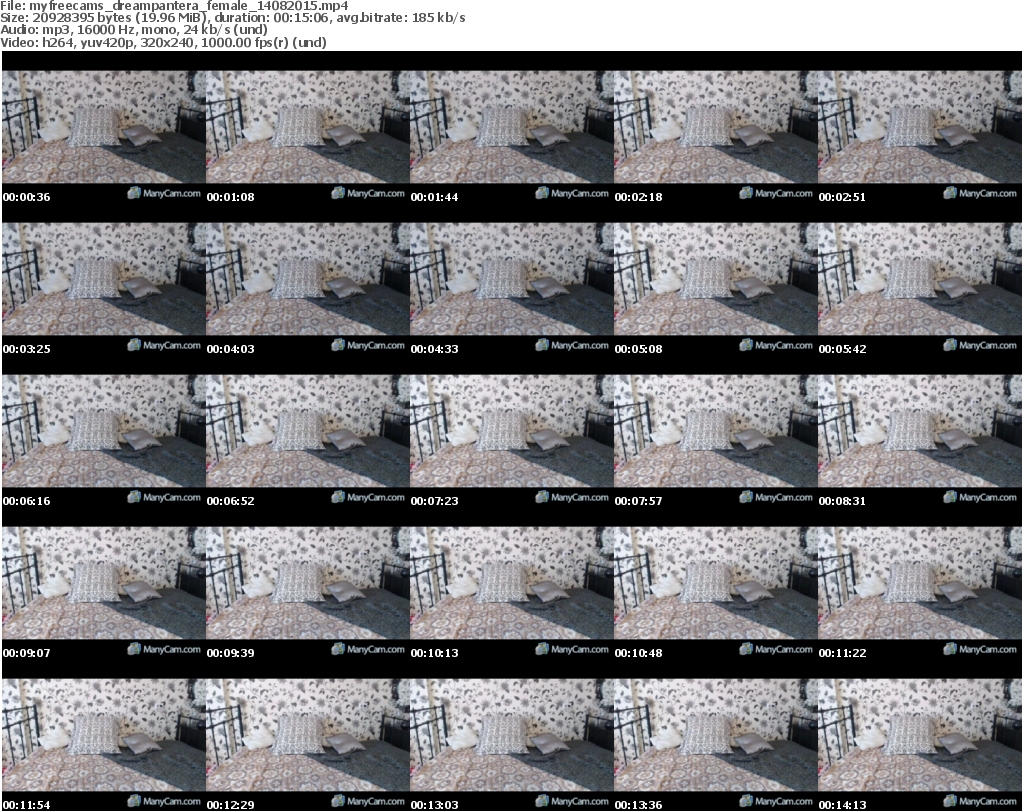This screenshot has height=811, width=1024.
Task: Click the 00:04:33 timestamp label
Action: click(434, 349)
